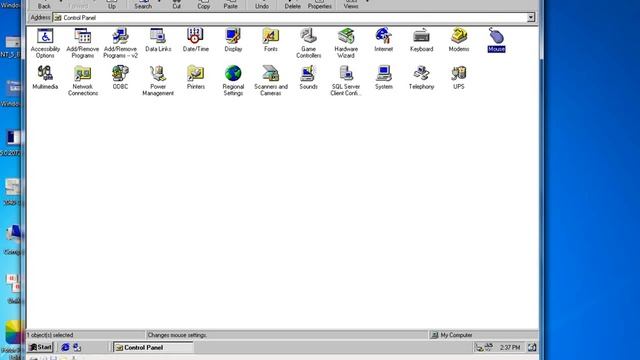Open the first Add/Remove Programs icon

click(82, 43)
